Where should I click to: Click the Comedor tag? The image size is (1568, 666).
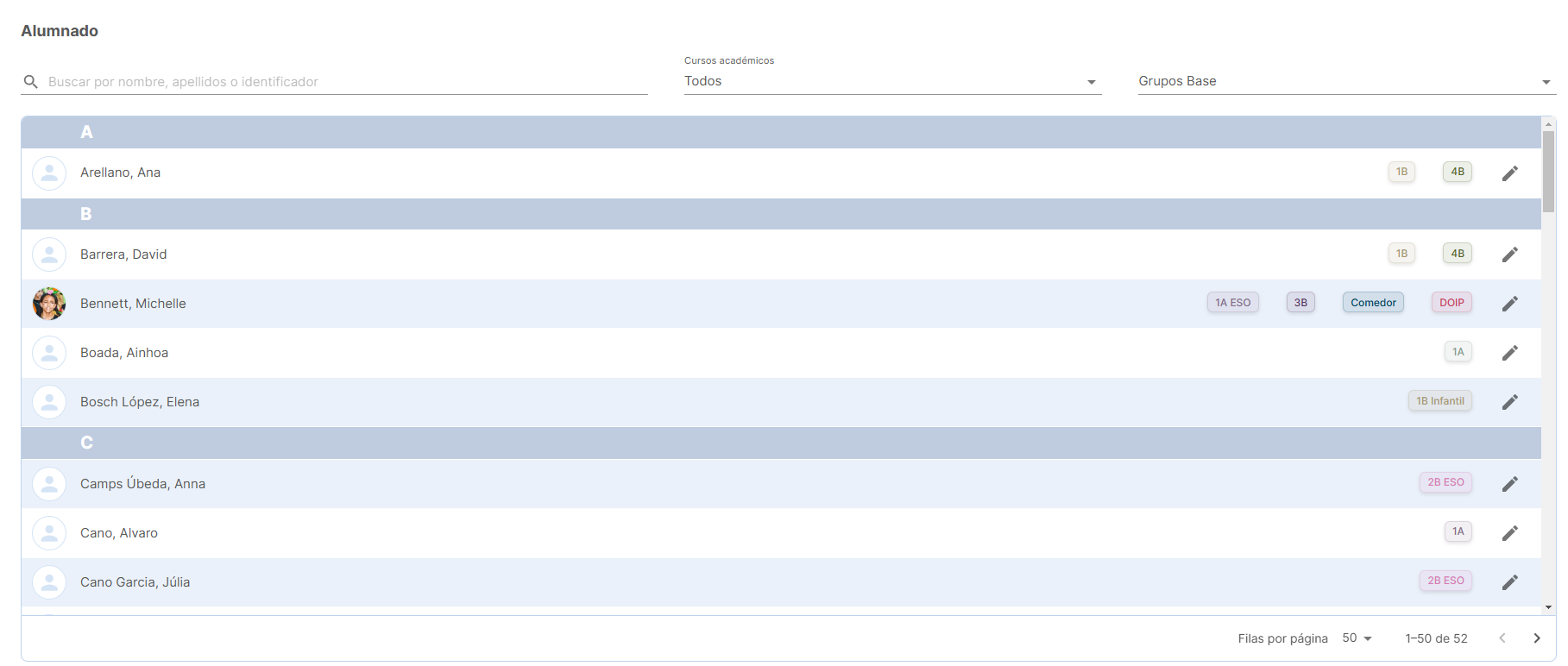pos(1373,303)
